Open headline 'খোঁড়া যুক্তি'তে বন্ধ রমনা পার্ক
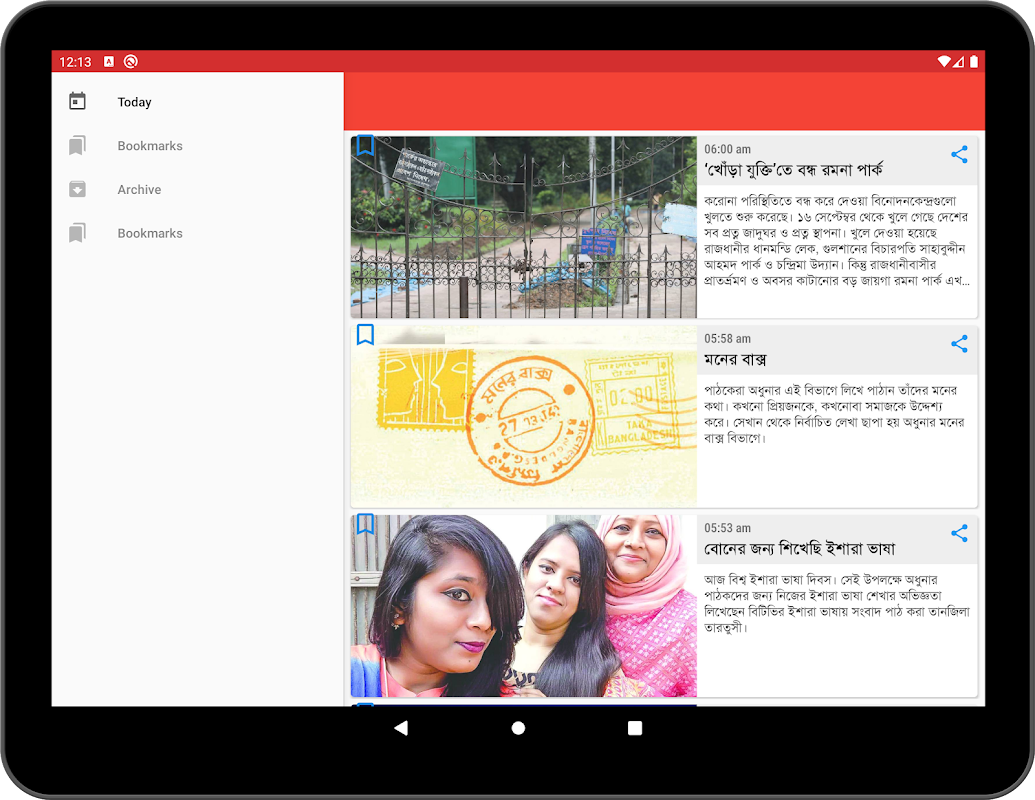Screen dimensions: 1035x800 coord(793,170)
